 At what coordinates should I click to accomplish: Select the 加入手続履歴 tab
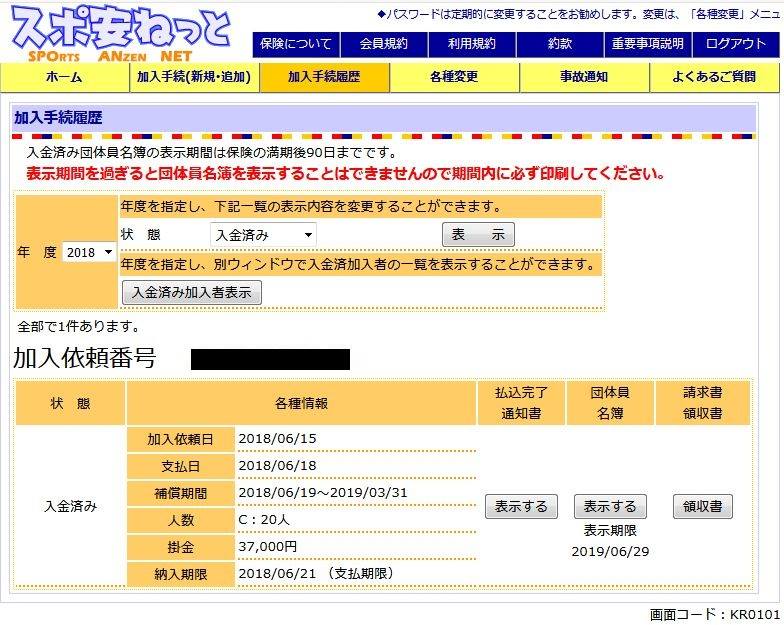[324, 77]
